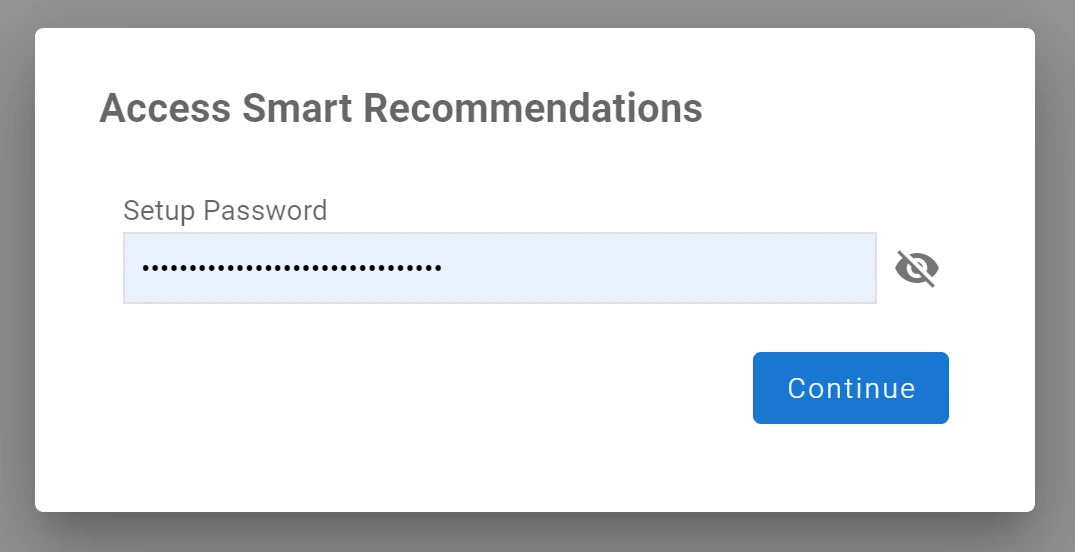Select the eye-slash icon beside the password box

(x=917, y=268)
